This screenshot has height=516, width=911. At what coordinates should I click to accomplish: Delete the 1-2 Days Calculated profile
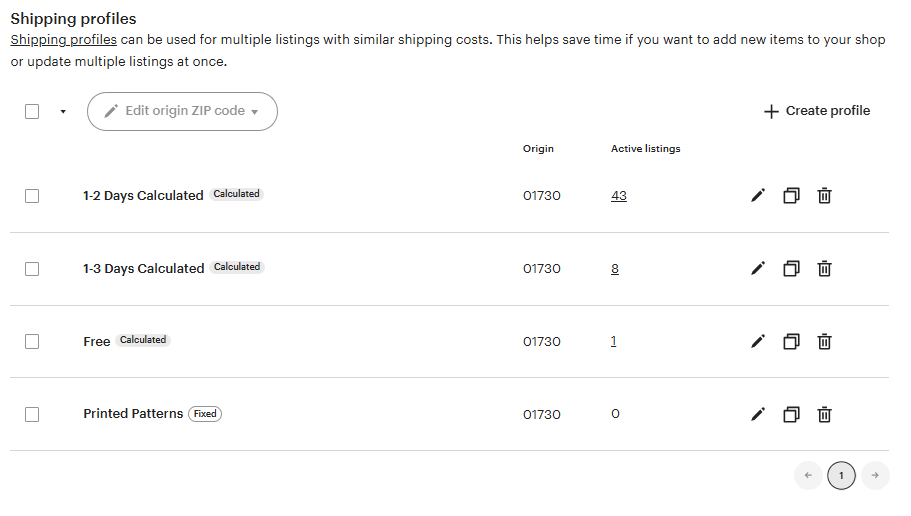[824, 196]
